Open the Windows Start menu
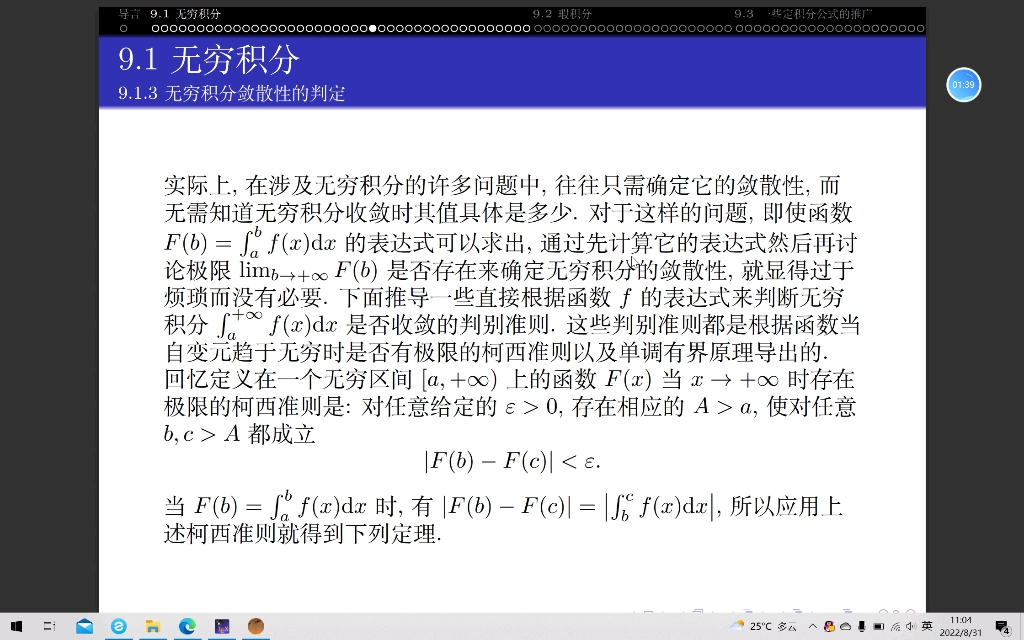1024x640 pixels. 16,625
